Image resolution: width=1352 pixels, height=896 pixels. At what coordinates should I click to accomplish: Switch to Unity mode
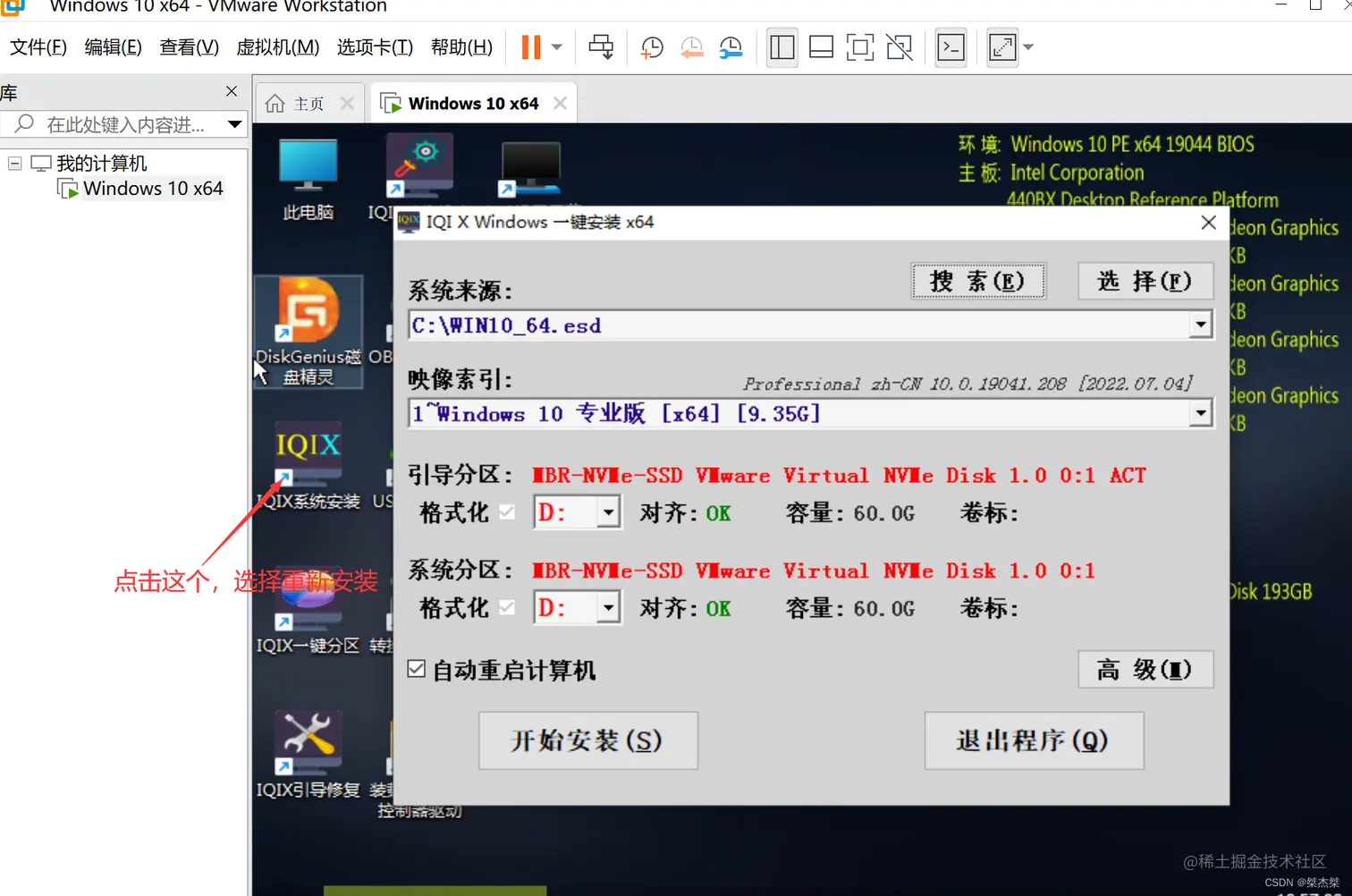899,47
